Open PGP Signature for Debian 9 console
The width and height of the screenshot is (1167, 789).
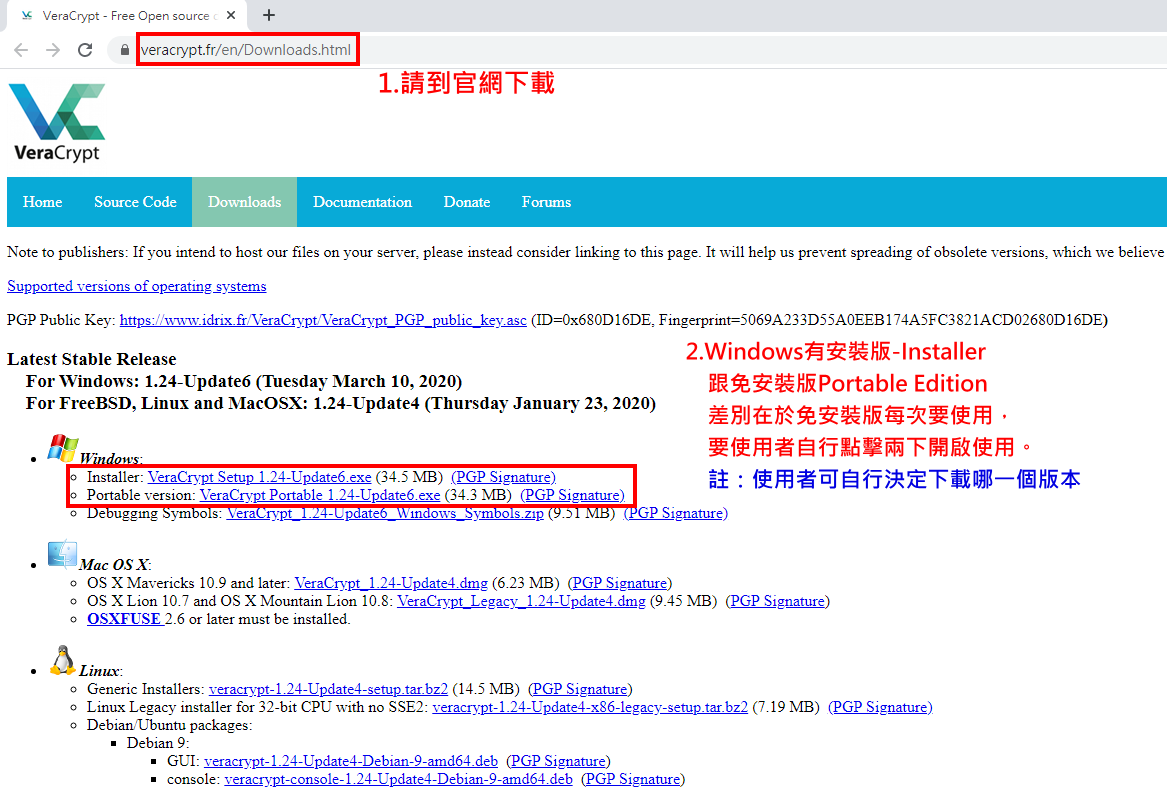tap(633, 779)
